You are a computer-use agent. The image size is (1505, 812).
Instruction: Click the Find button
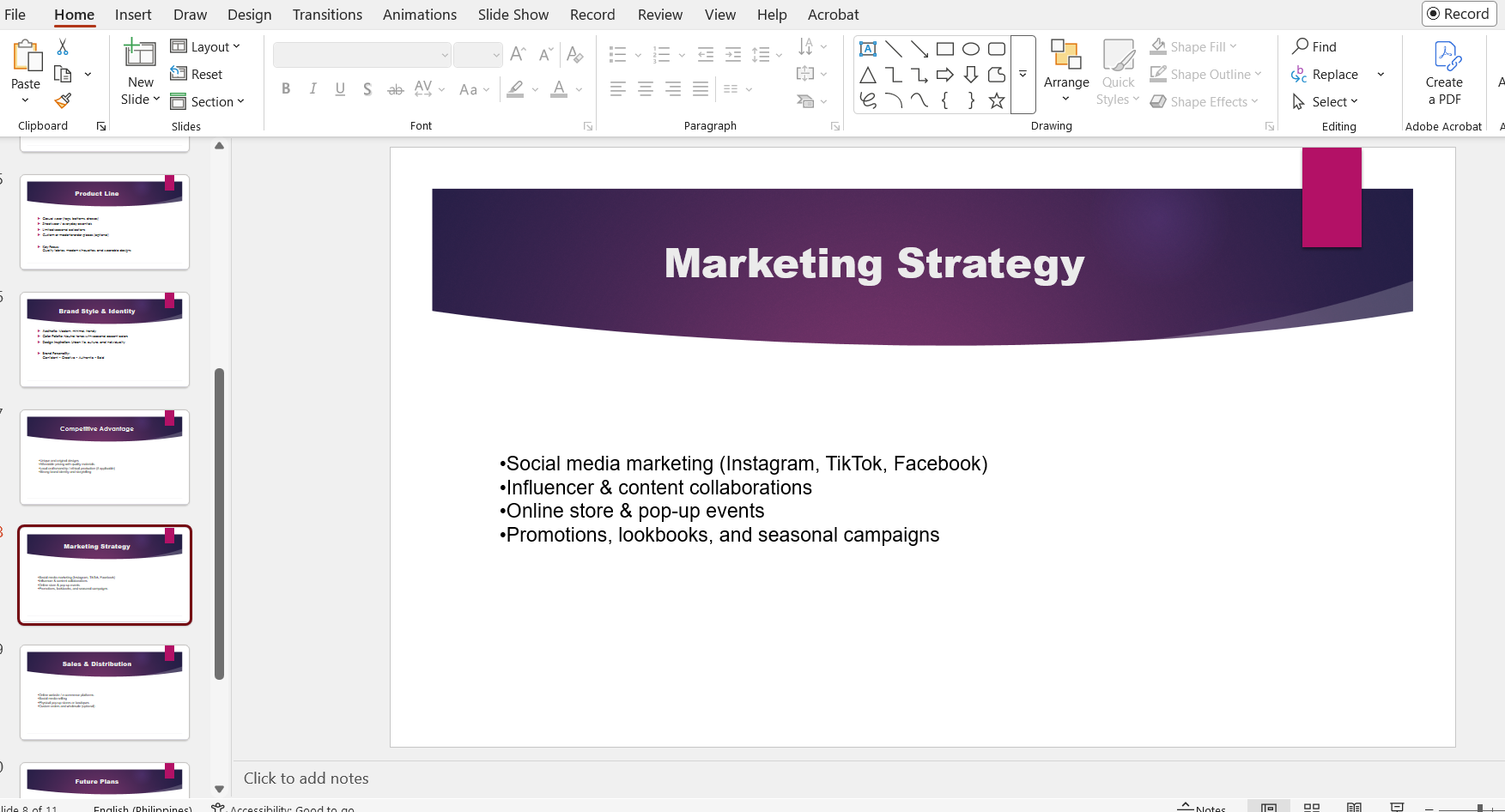(1314, 46)
